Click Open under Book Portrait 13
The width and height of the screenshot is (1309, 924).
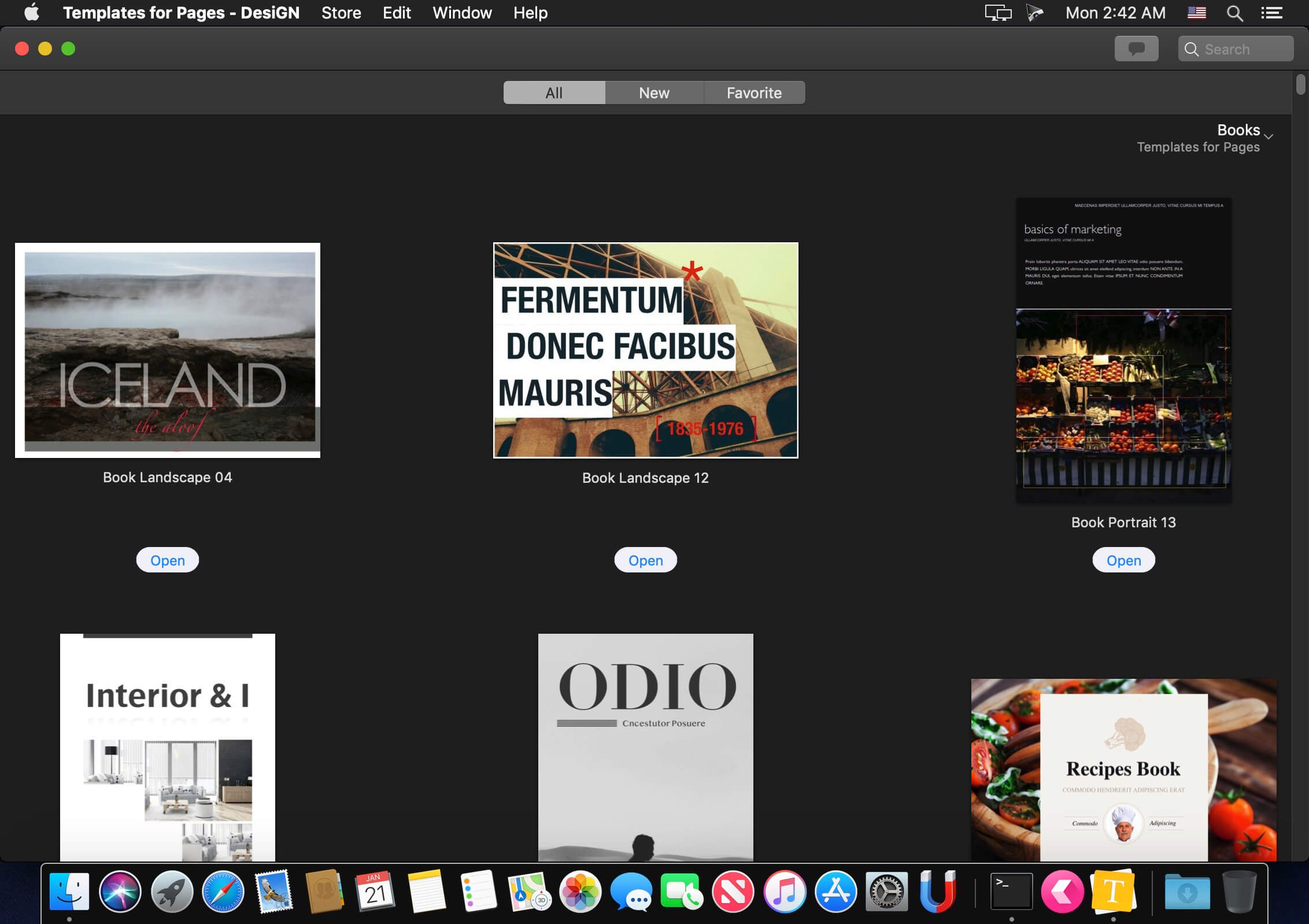click(1123, 560)
